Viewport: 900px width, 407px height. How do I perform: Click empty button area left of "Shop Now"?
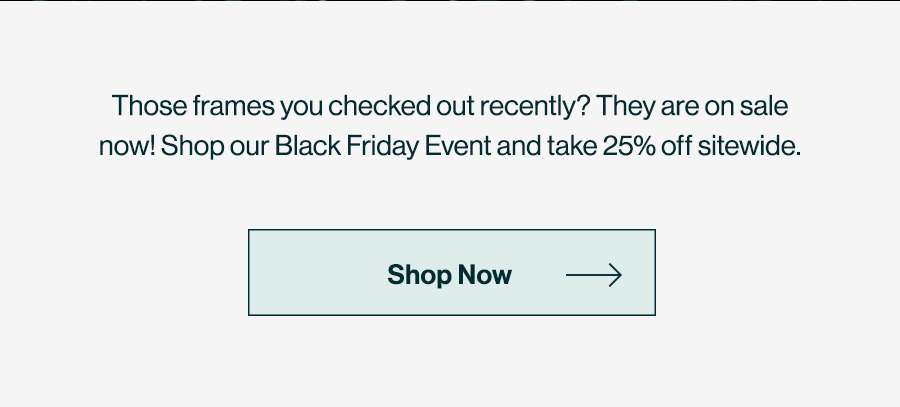[x=317, y=273]
